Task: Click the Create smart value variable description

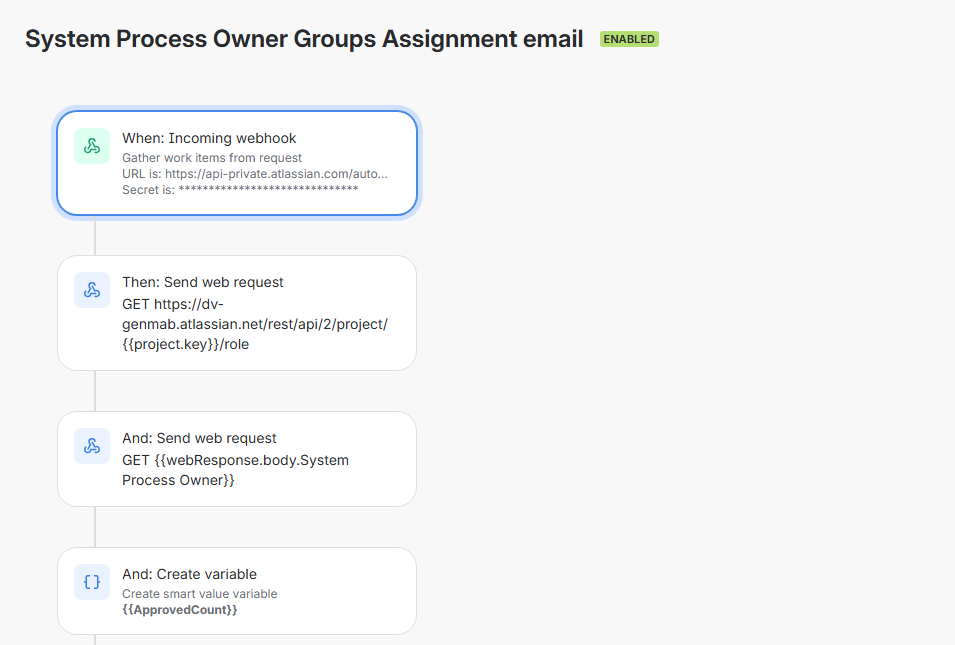Action: click(200, 594)
